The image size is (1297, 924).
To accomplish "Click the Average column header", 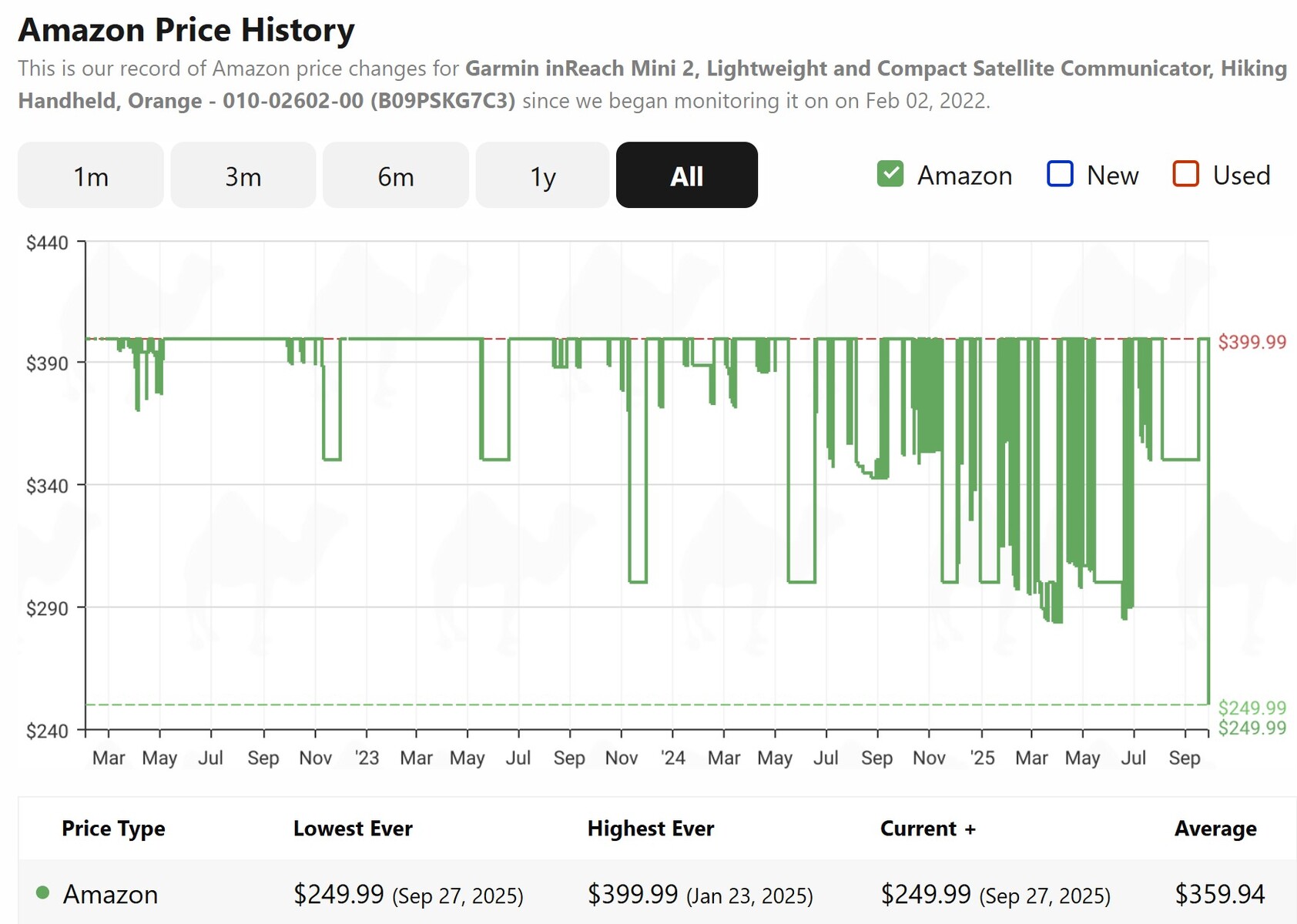I will tap(1215, 829).
